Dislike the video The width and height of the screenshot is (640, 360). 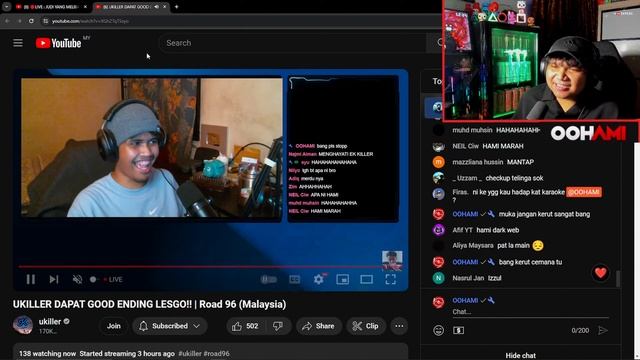pos(278,326)
